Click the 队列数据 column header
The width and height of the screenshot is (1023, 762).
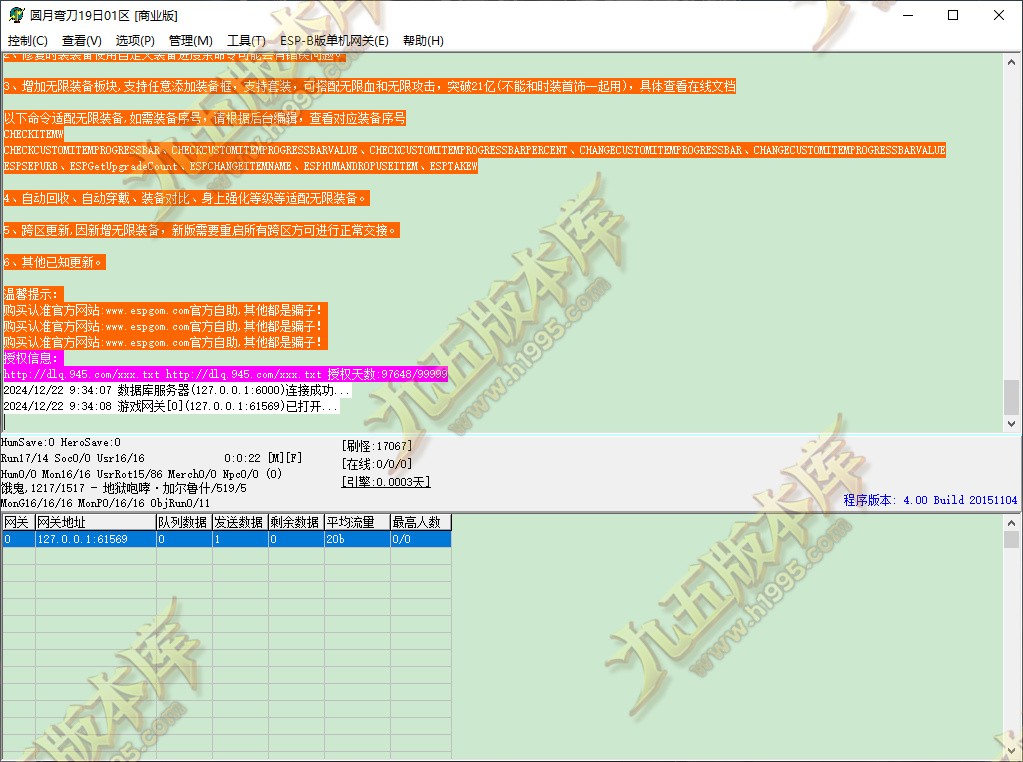coord(183,522)
